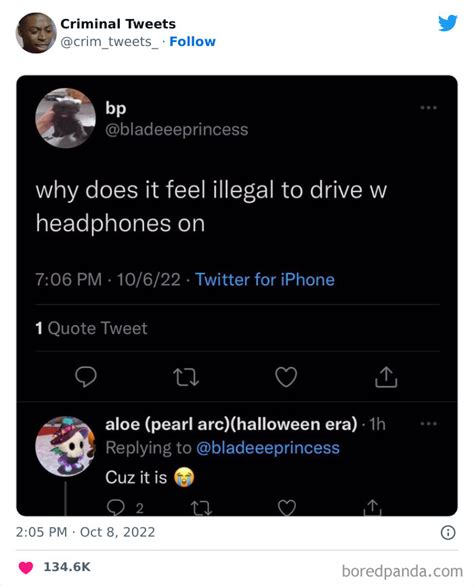Follow the Criminal Tweets account

point(193,41)
